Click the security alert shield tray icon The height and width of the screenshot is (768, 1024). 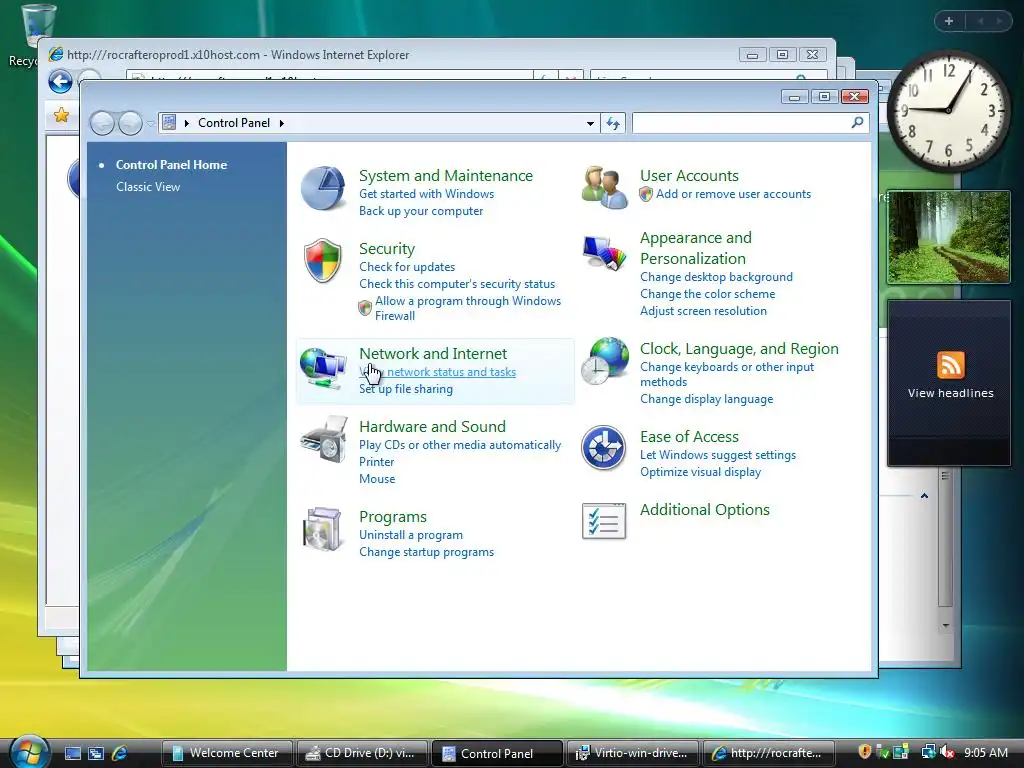pyautogui.click(x=865, y=752)
